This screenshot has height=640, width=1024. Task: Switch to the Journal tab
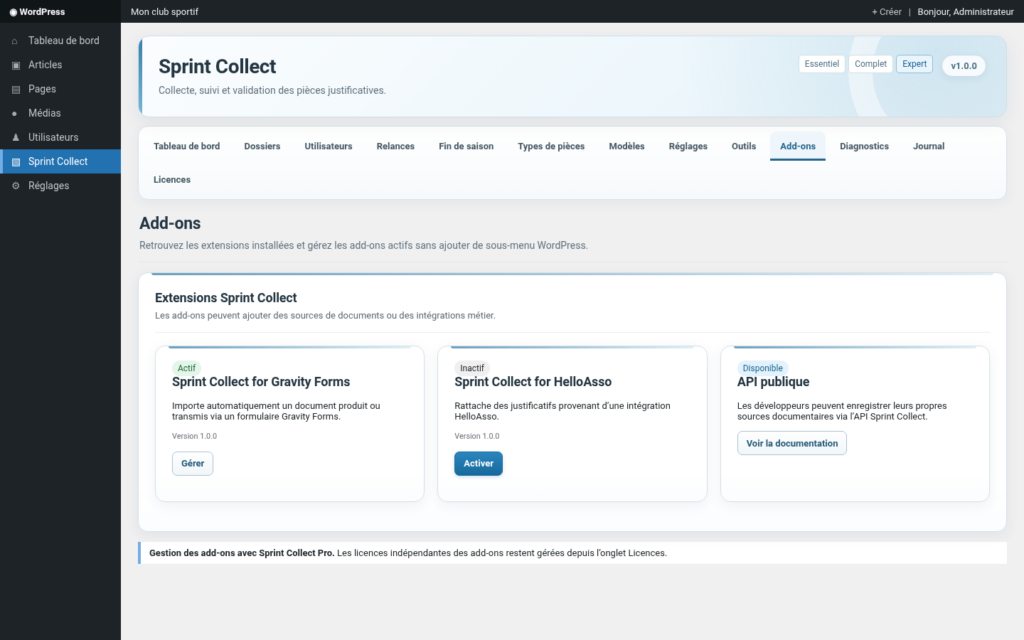coord(928,146)
